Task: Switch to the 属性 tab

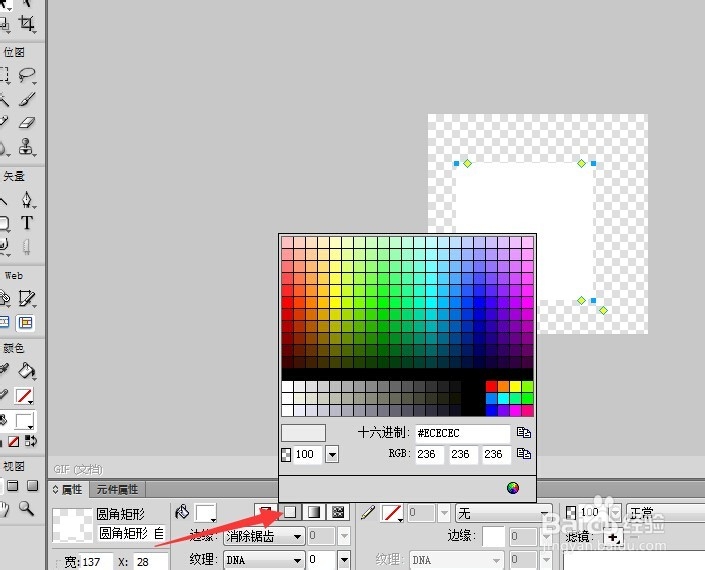Action: tap(68, 489)
